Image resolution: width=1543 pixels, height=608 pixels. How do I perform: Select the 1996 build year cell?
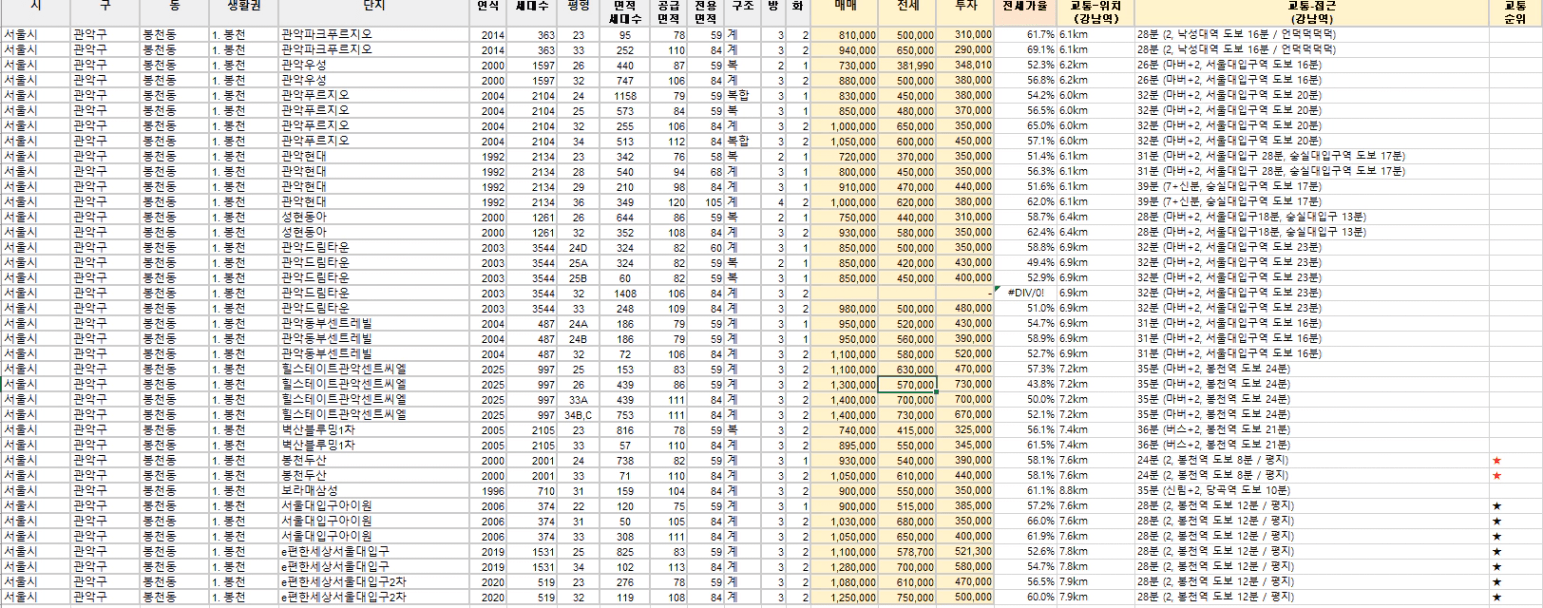pyautogui.click(x=489, y=490)
